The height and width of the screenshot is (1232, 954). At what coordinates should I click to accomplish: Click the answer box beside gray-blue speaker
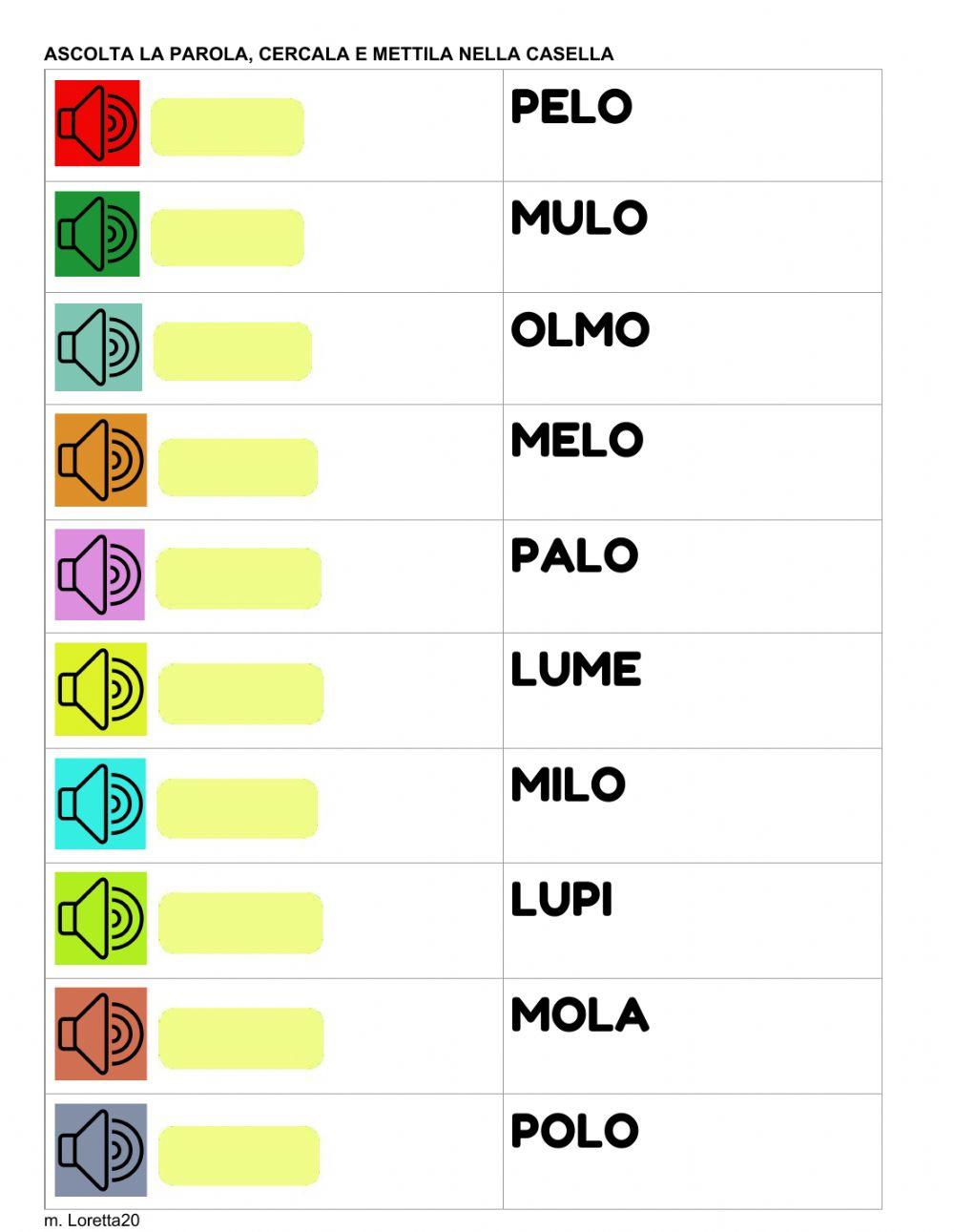click(x=238, y=1156)
